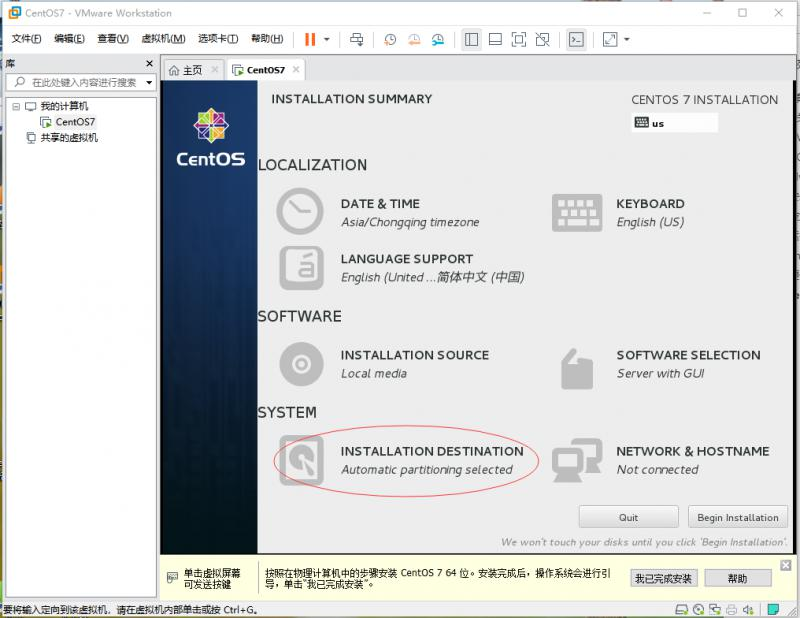Click the stretch guest display icon
The width and height of the screenshot is (800, 618).
click(610, 39)
